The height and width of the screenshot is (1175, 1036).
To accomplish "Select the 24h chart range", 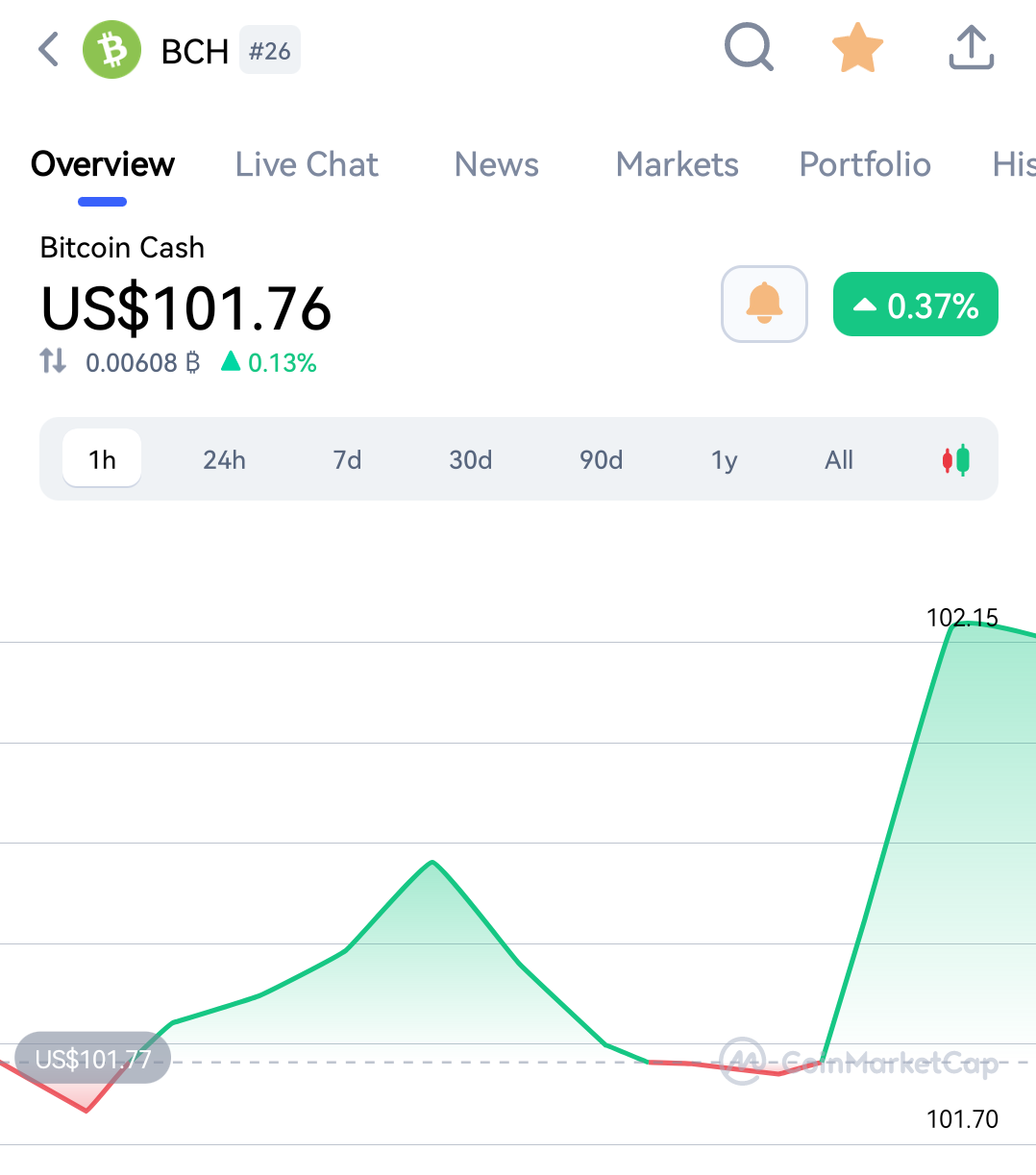I will click(x=224, y=460).
